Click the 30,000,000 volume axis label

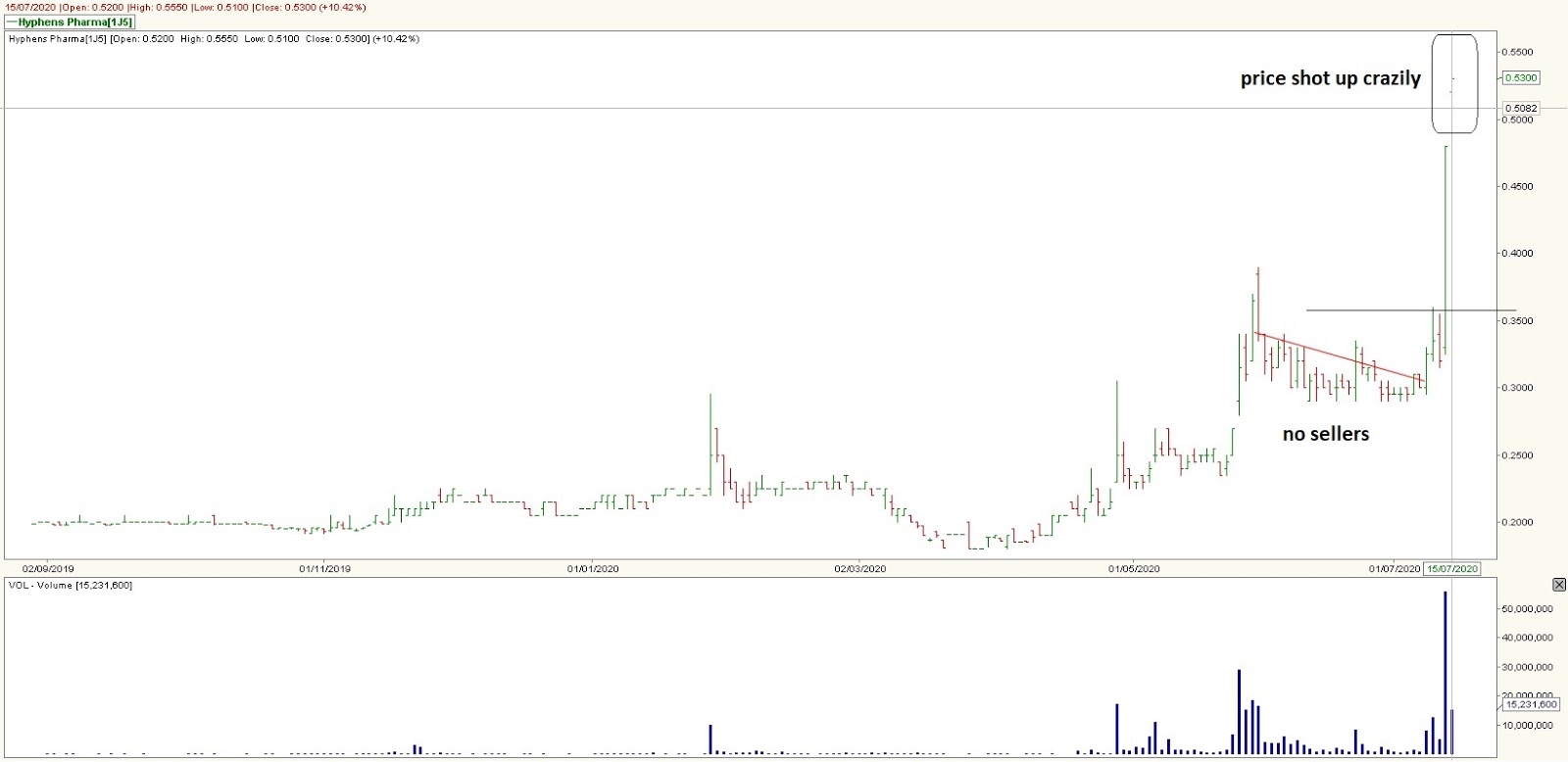pyautogui.click(x=1528, y=667)
